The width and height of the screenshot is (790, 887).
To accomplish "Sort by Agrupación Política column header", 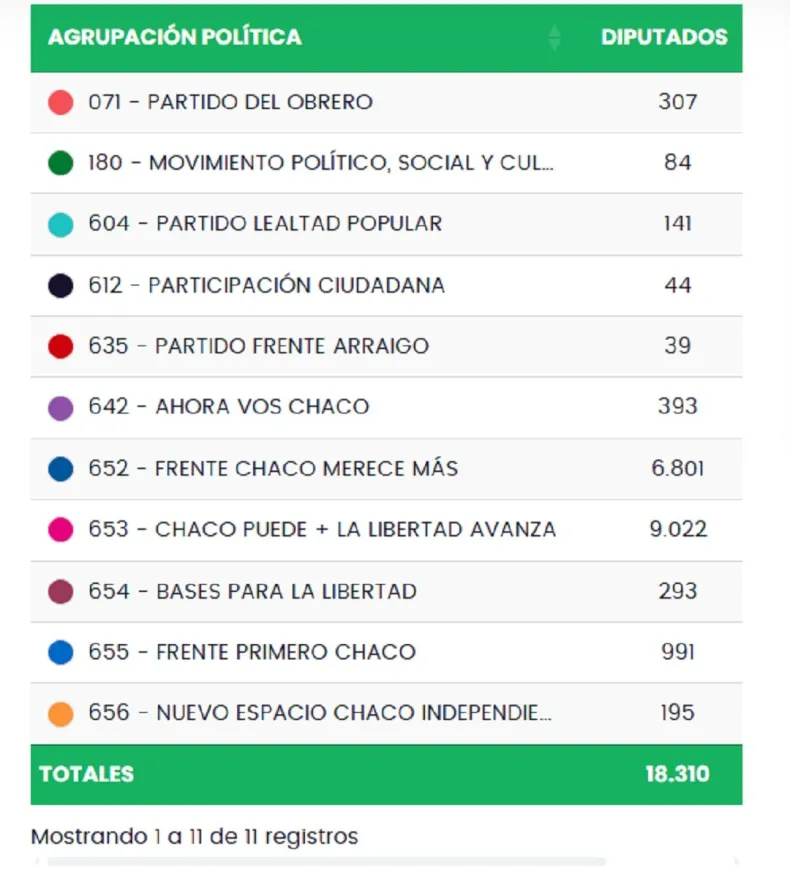I will point(175,38).
